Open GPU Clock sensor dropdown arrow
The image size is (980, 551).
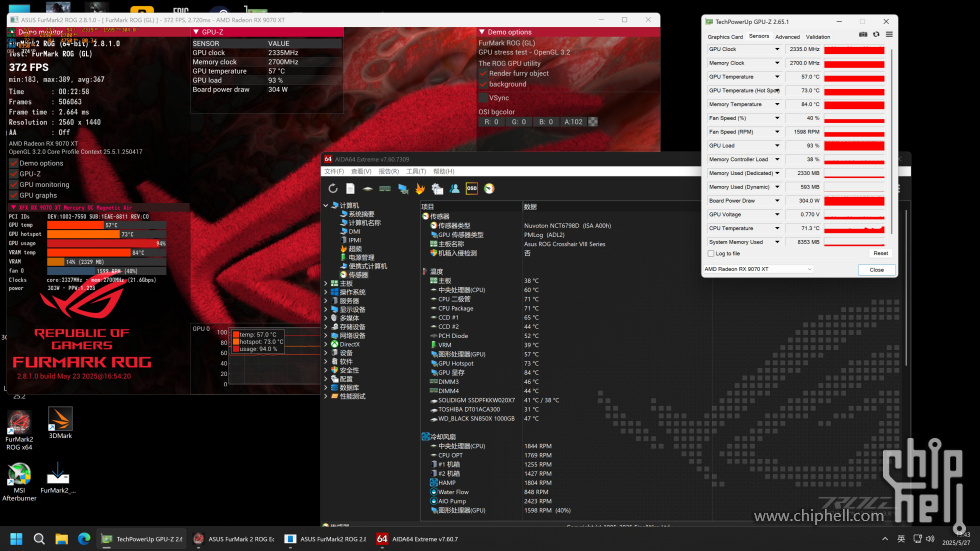777,49
